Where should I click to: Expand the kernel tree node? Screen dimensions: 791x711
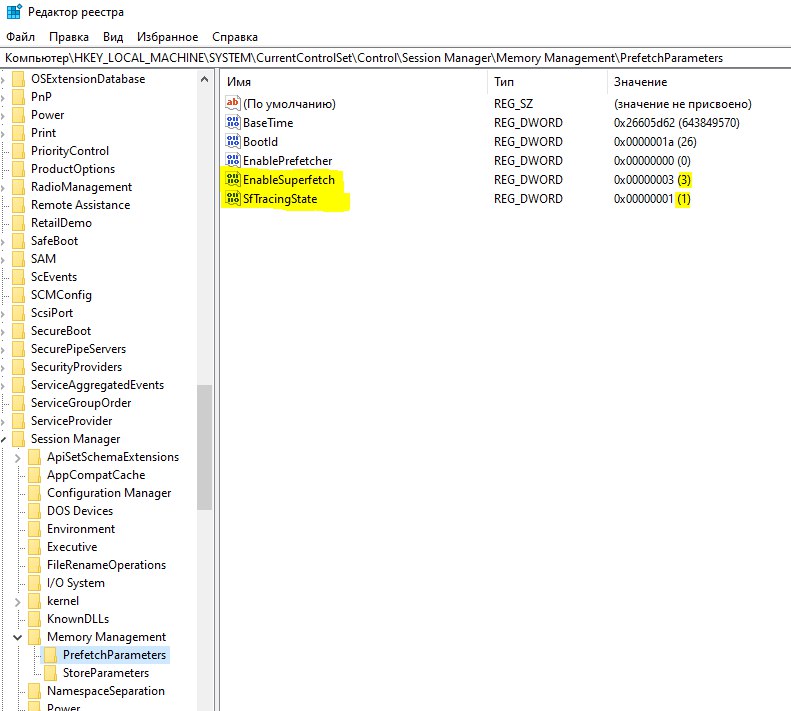[18, 601]
